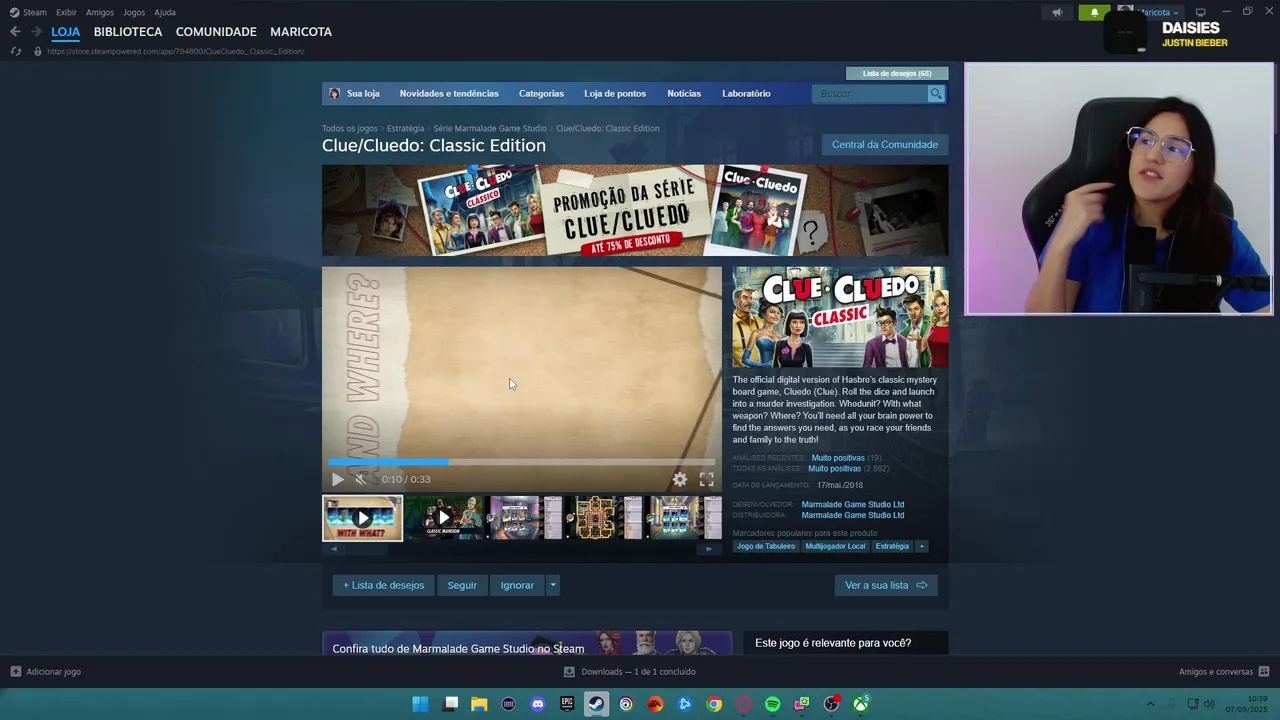This screenshot has width=1280, height=720.
Task: Open Novidades e tendências menu
Action: pyautogui.click(x=449, y=93)
